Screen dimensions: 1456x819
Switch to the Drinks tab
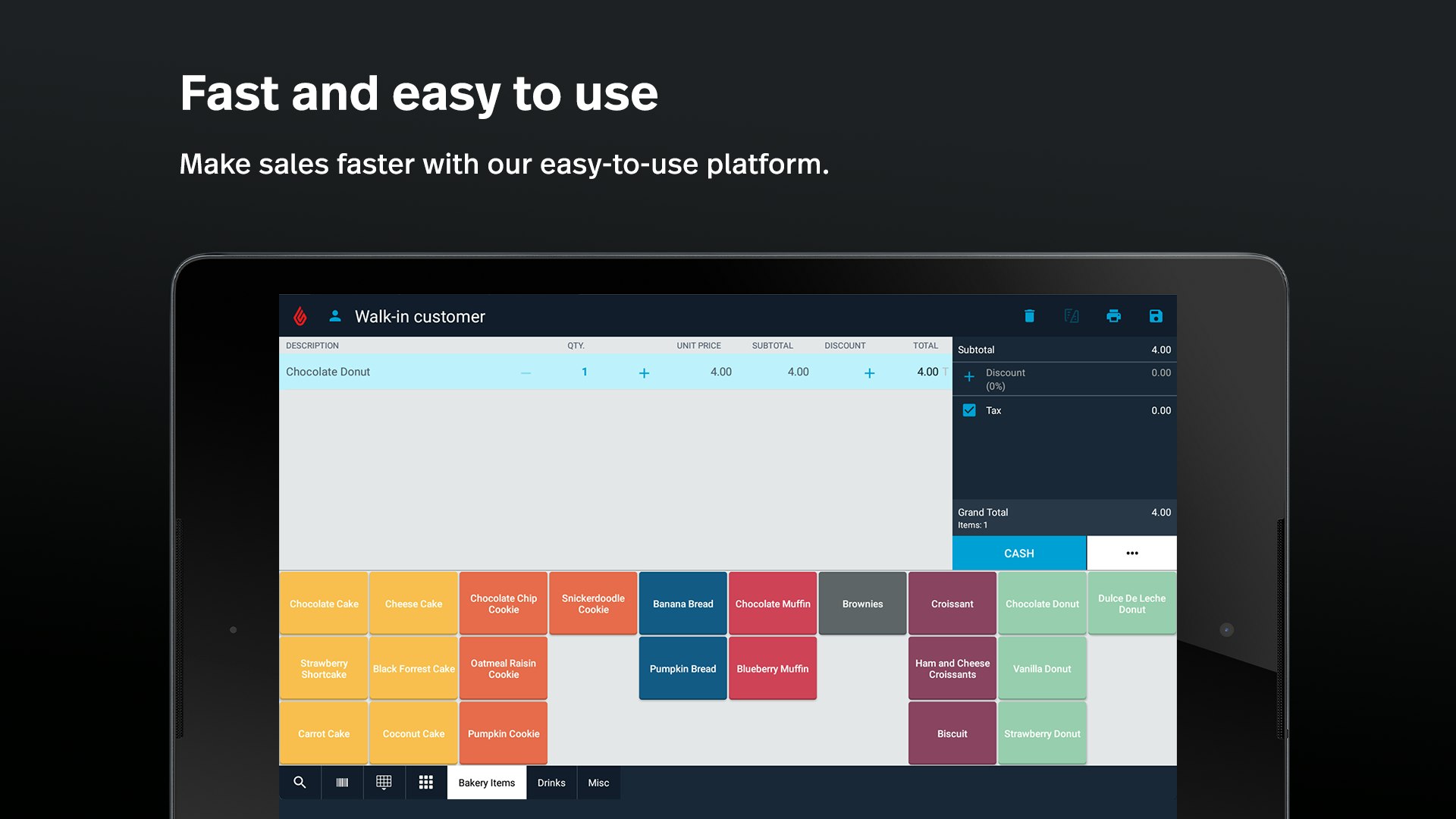coord(551,783)
